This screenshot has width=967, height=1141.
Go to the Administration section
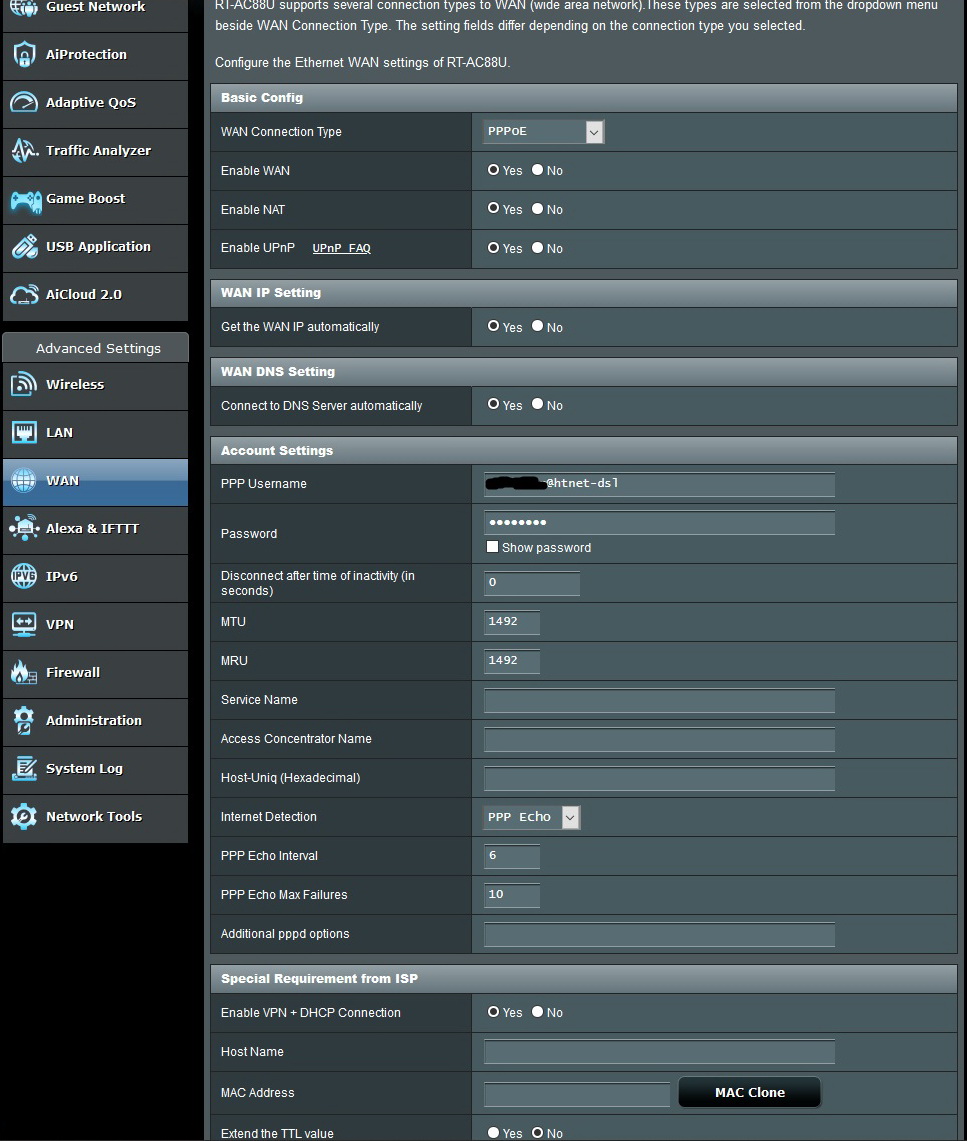pyautogui.click(x=93, y=721)
